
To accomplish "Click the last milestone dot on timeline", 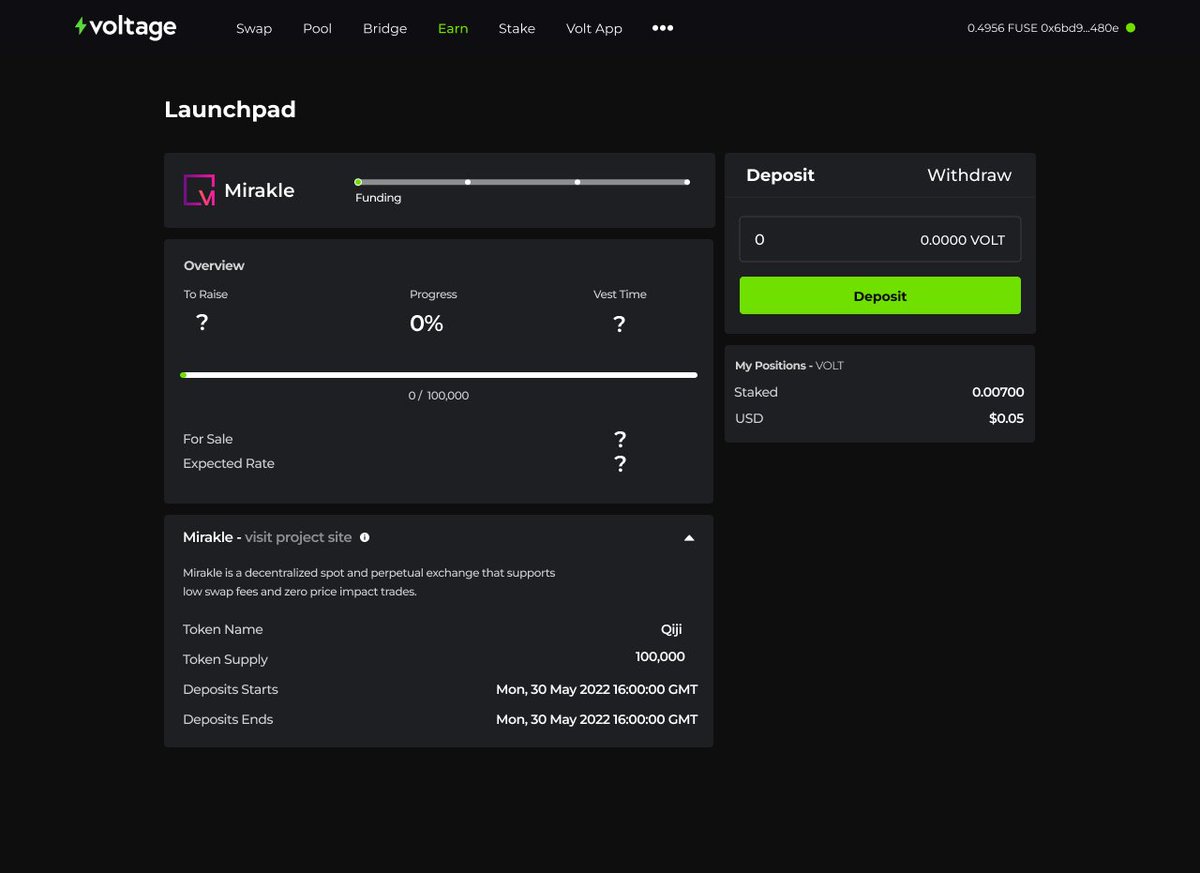I will click(x=687, y=182).
